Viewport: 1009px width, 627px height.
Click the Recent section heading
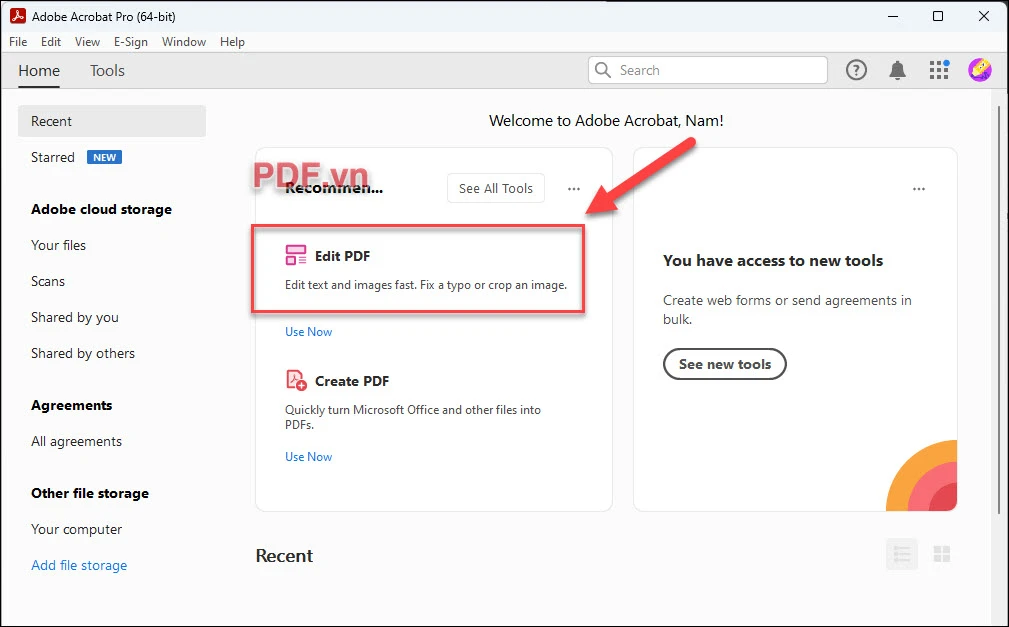pyautogui.click(x=284, y=556)
